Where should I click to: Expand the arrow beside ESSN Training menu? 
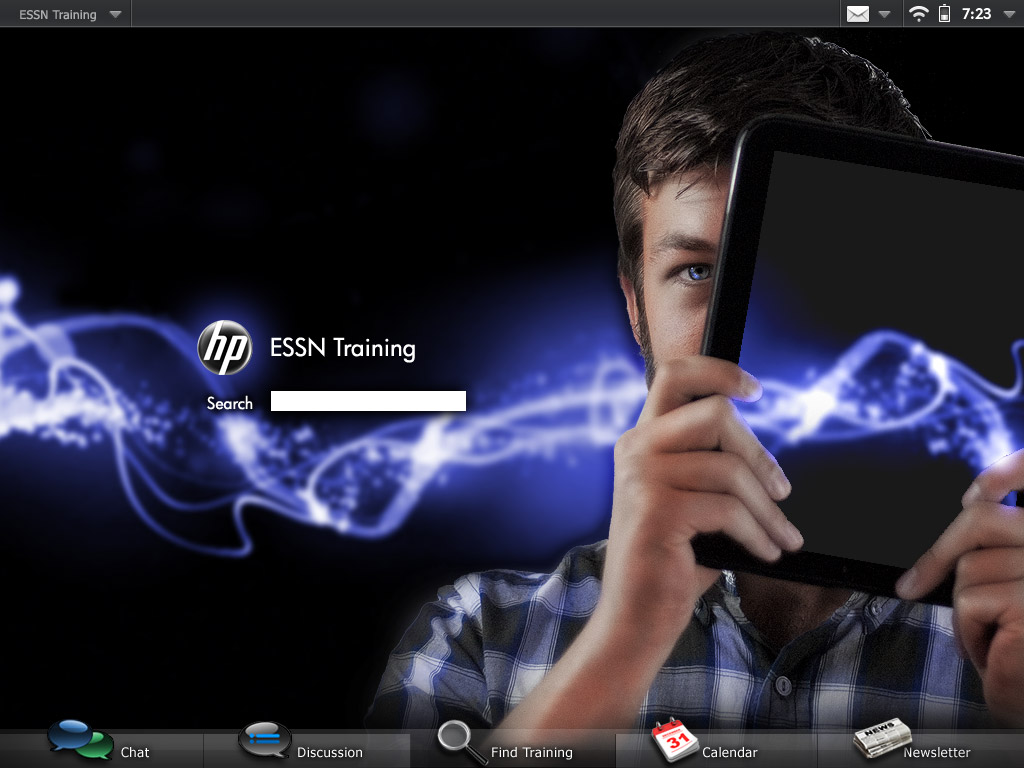(x=115, y=15)
